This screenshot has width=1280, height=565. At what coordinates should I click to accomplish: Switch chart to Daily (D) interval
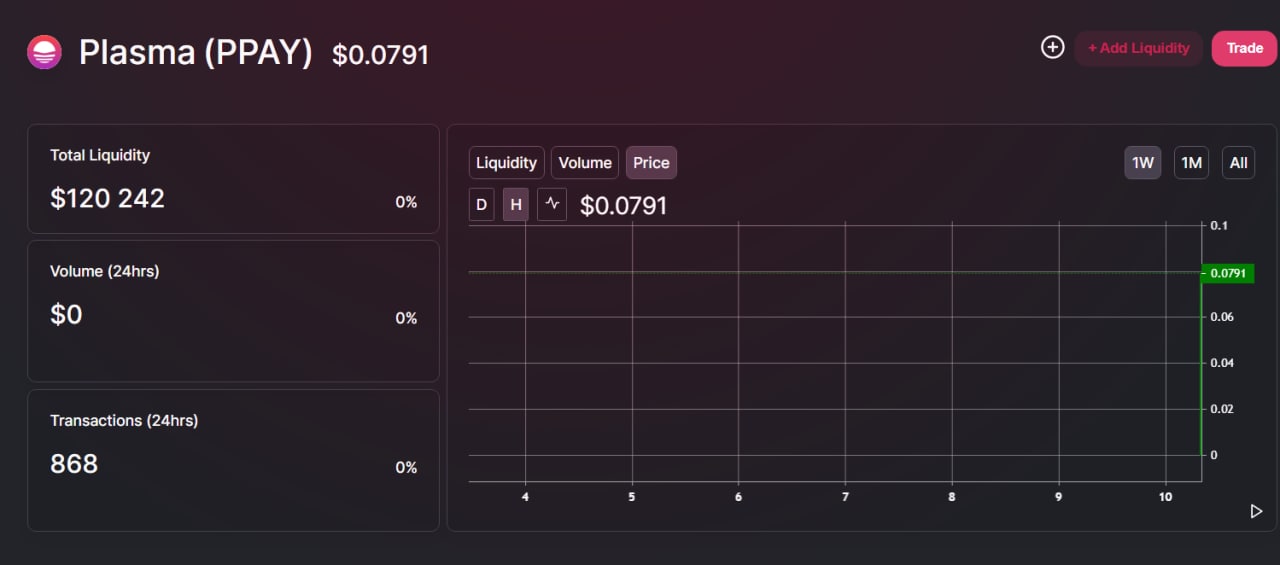(481, 205)
